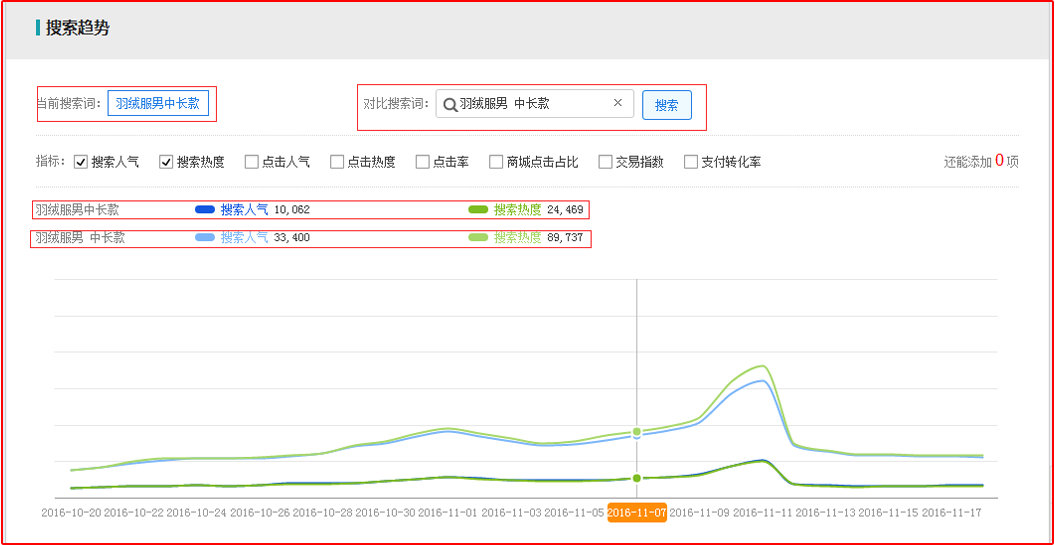Check the 商城点击占比 option
The image size is (1055, 545).
pos(496,162)
